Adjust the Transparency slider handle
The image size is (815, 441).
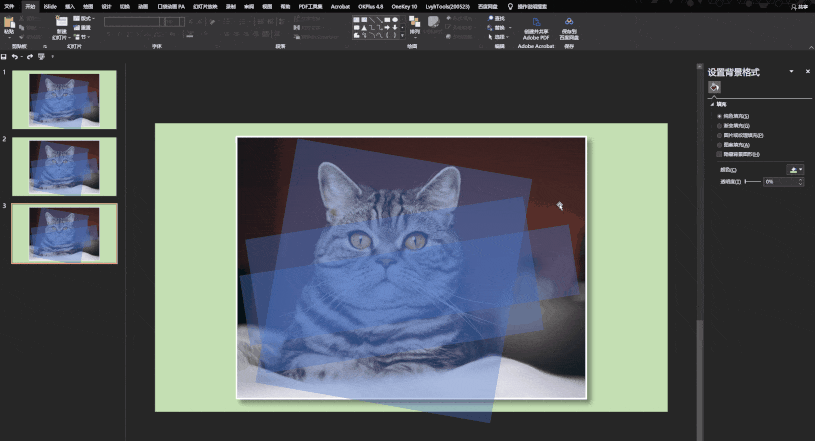[x=745, y=181]
